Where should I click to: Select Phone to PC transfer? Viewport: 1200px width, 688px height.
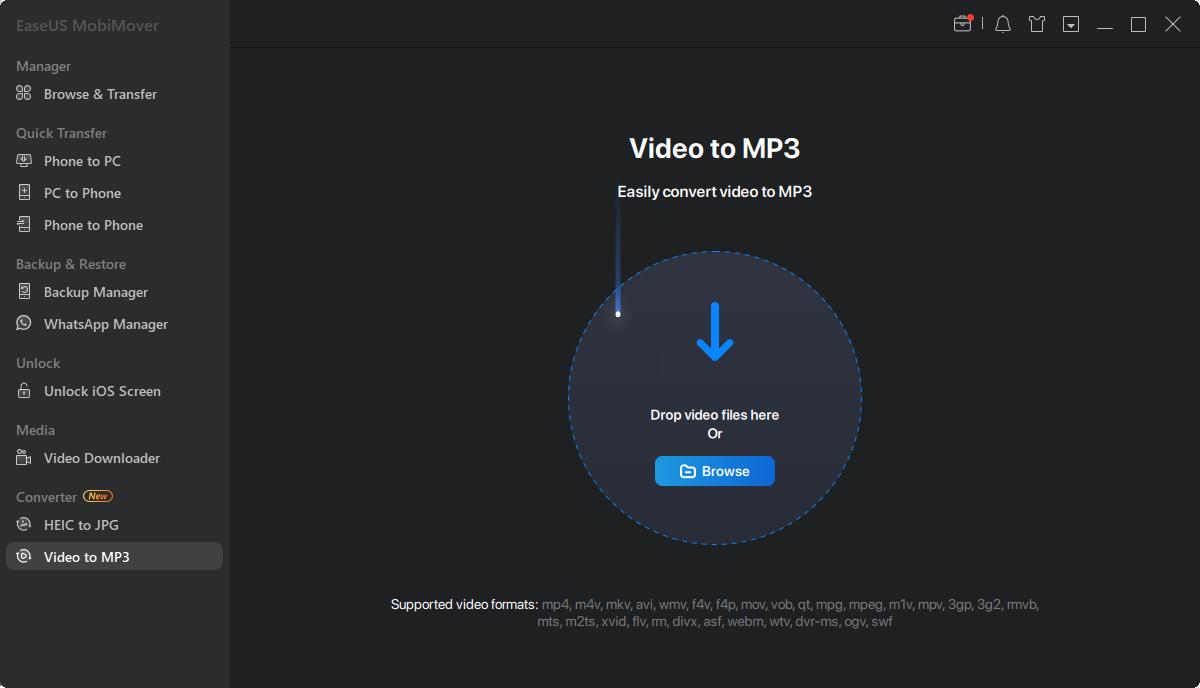114,161
